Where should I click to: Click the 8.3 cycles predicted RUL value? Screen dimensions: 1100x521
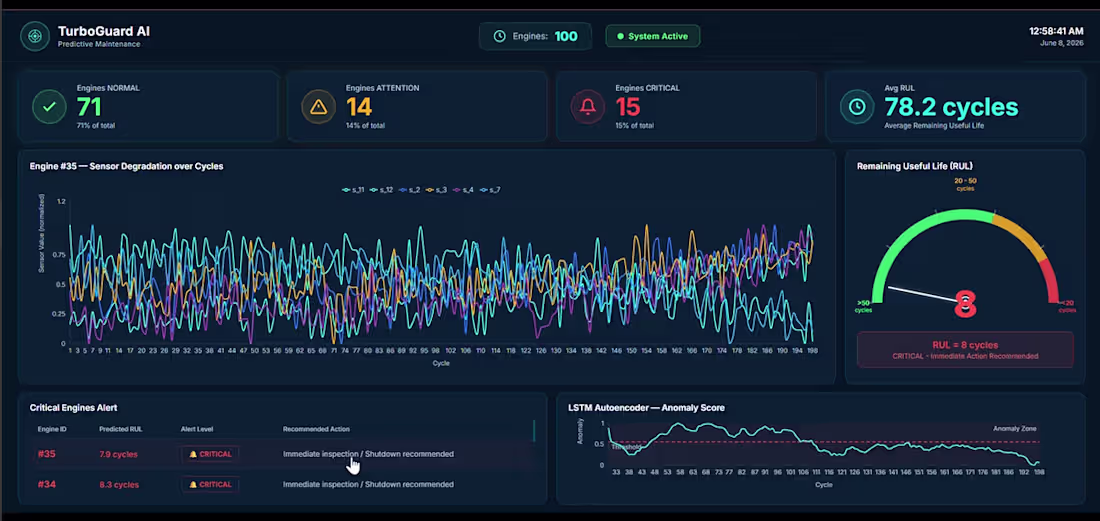tap(119, 485)
